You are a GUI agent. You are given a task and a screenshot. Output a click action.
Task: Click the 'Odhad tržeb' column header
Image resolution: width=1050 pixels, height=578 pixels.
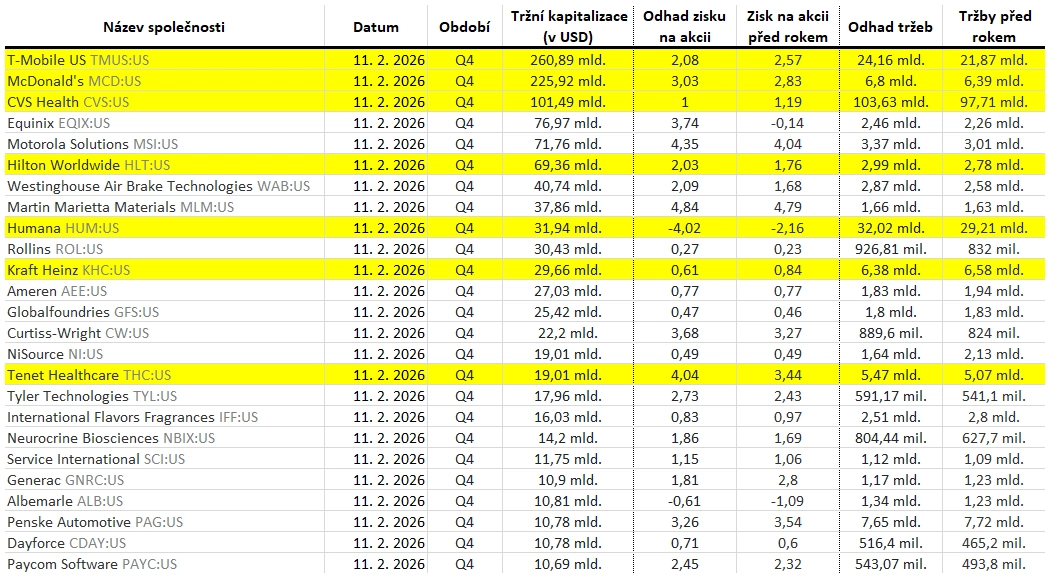[x=890, y=27]
